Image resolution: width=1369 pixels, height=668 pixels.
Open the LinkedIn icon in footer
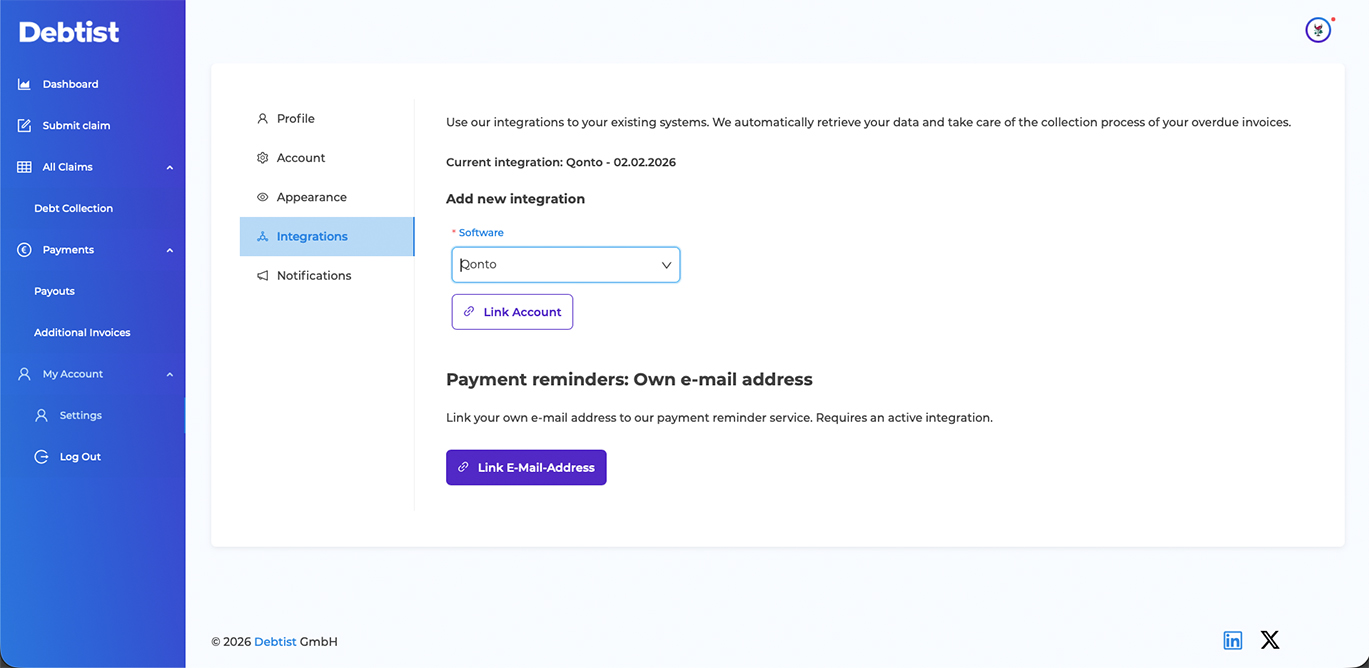coord(1233,640)
